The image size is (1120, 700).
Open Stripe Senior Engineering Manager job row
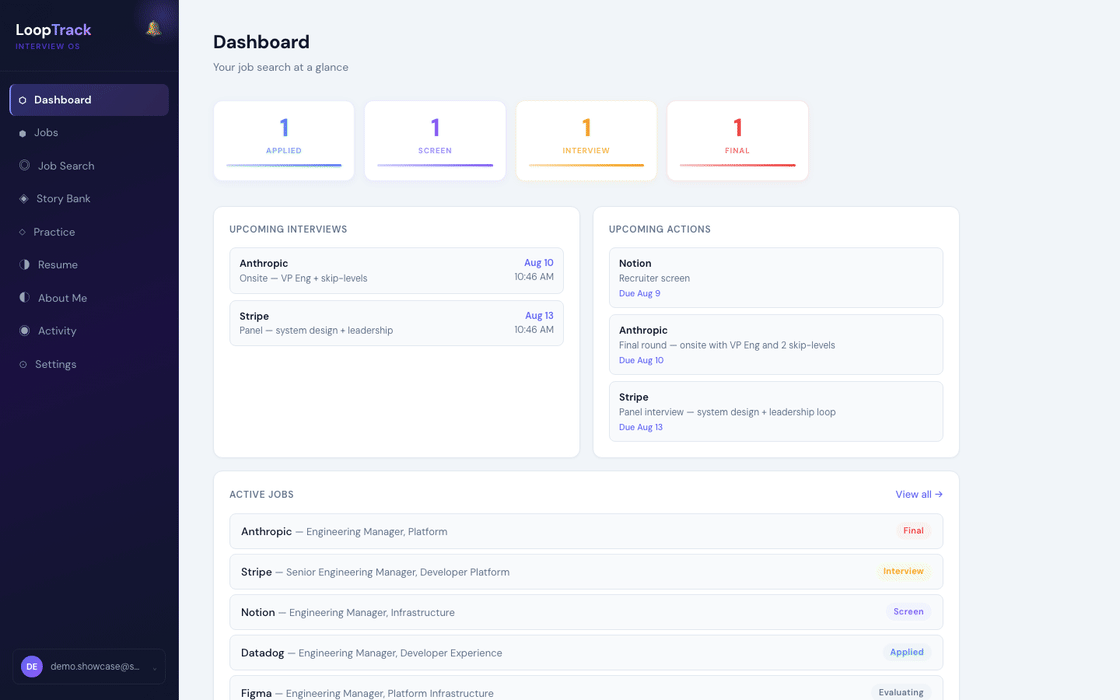pyautogui.click(x=586, y=571)
